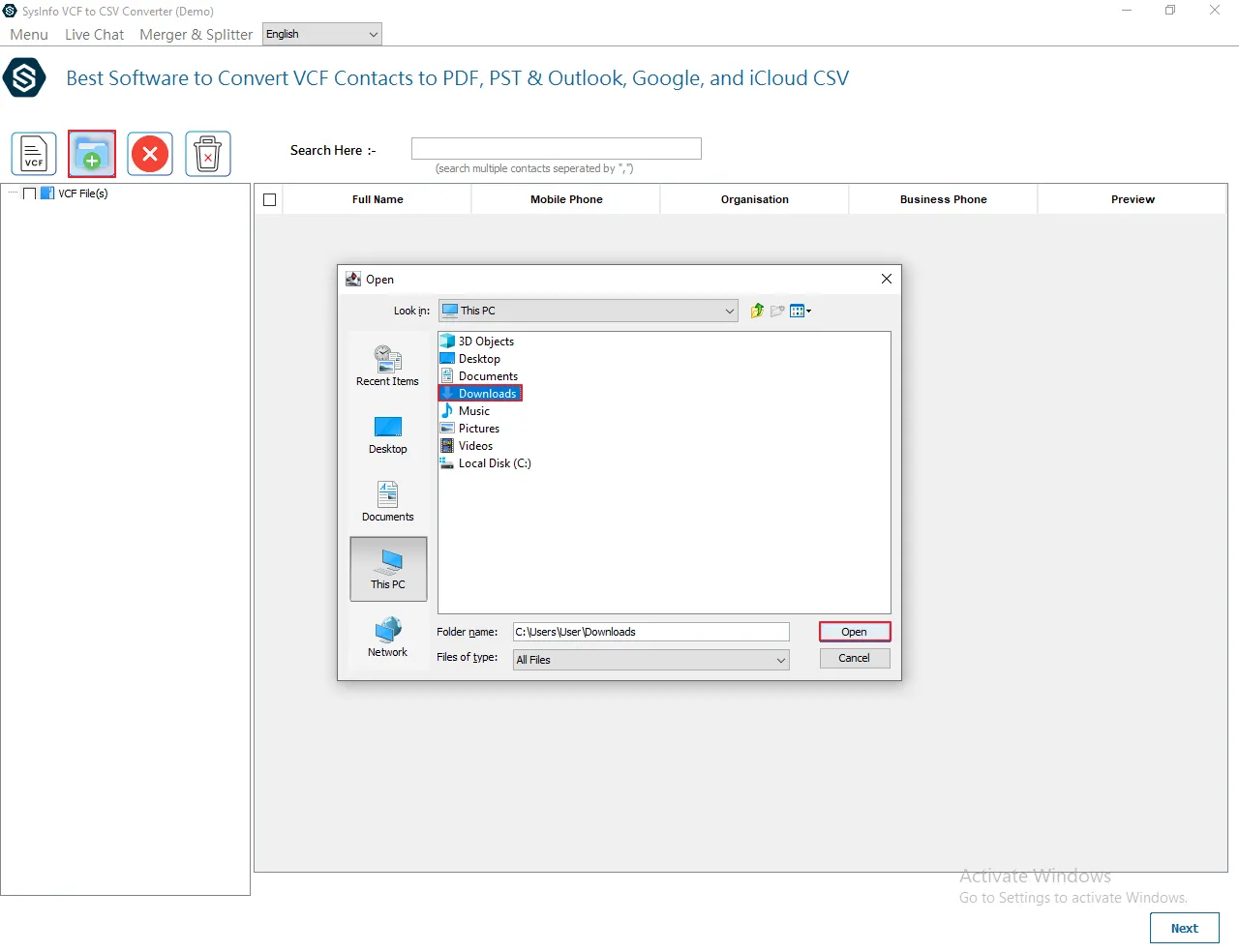Open the Menu menu
This screenshot has width=1239, height=952.
click(x=29, y=35)
